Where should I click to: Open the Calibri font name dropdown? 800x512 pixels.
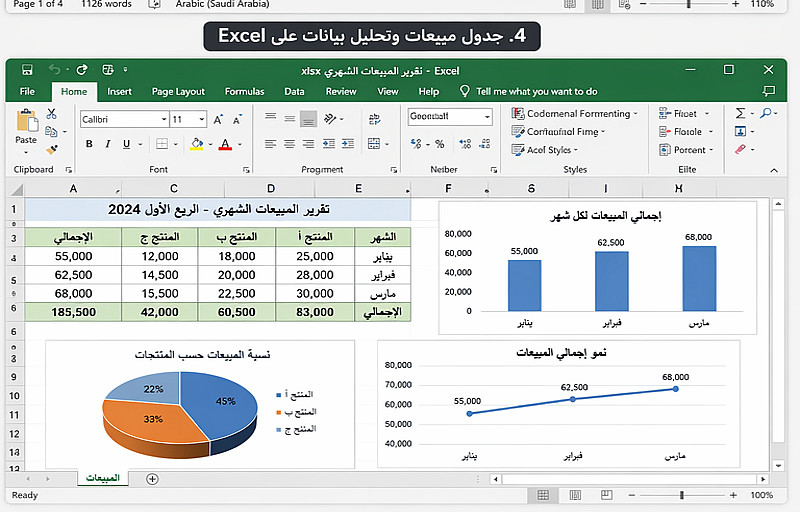point(164,119)
